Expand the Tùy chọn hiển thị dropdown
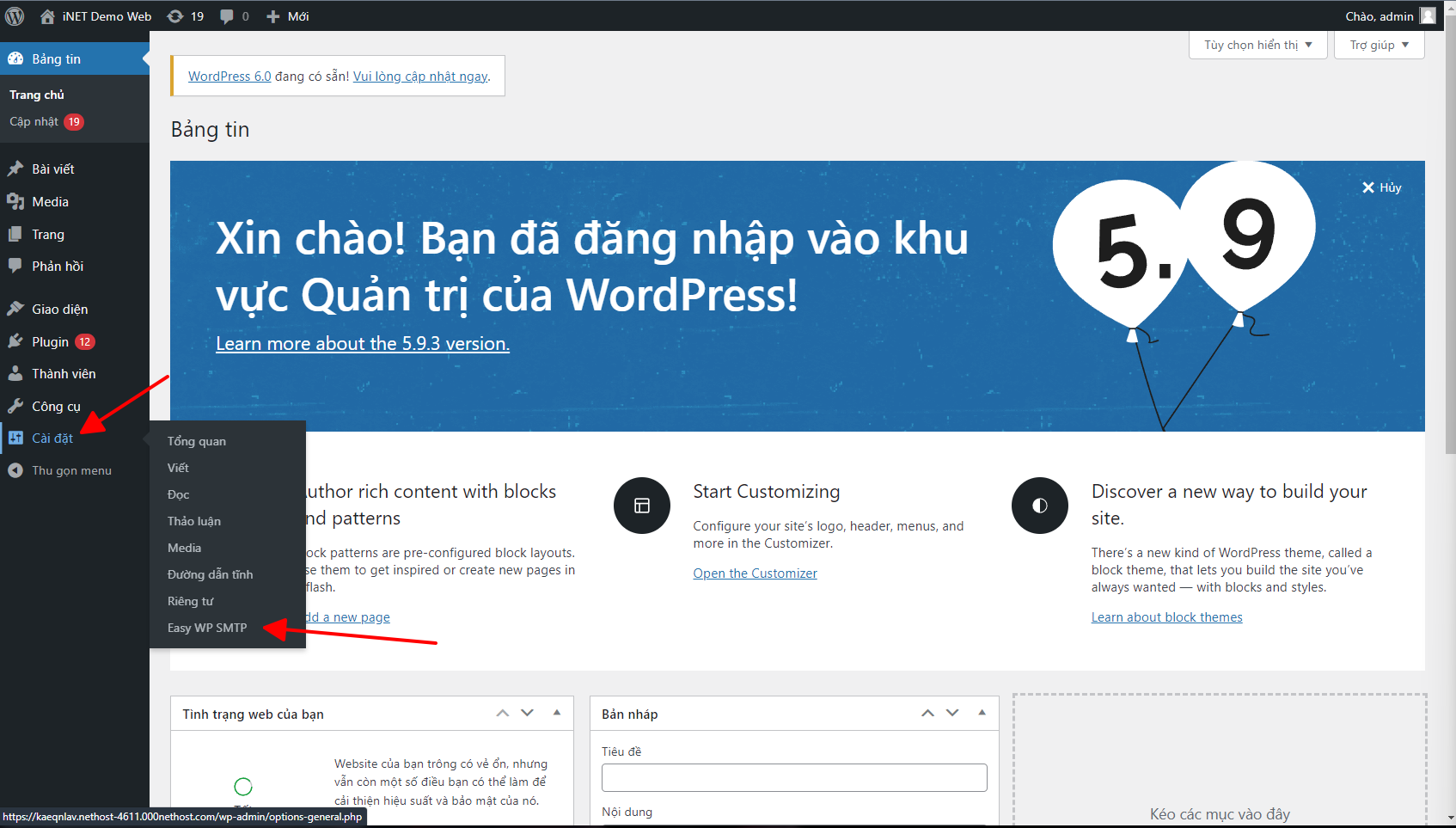Viewport: 1456px width, 828px height. (x=1258, y=45)
